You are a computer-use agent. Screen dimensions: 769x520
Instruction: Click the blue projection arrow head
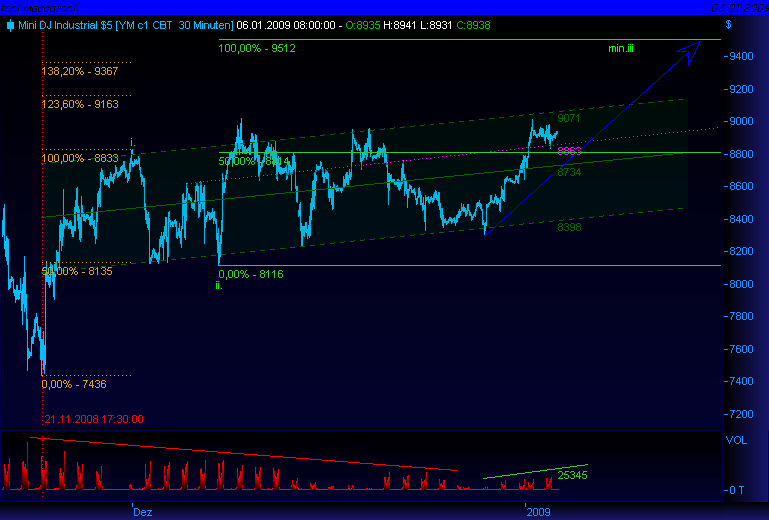(x=691, y=51)
